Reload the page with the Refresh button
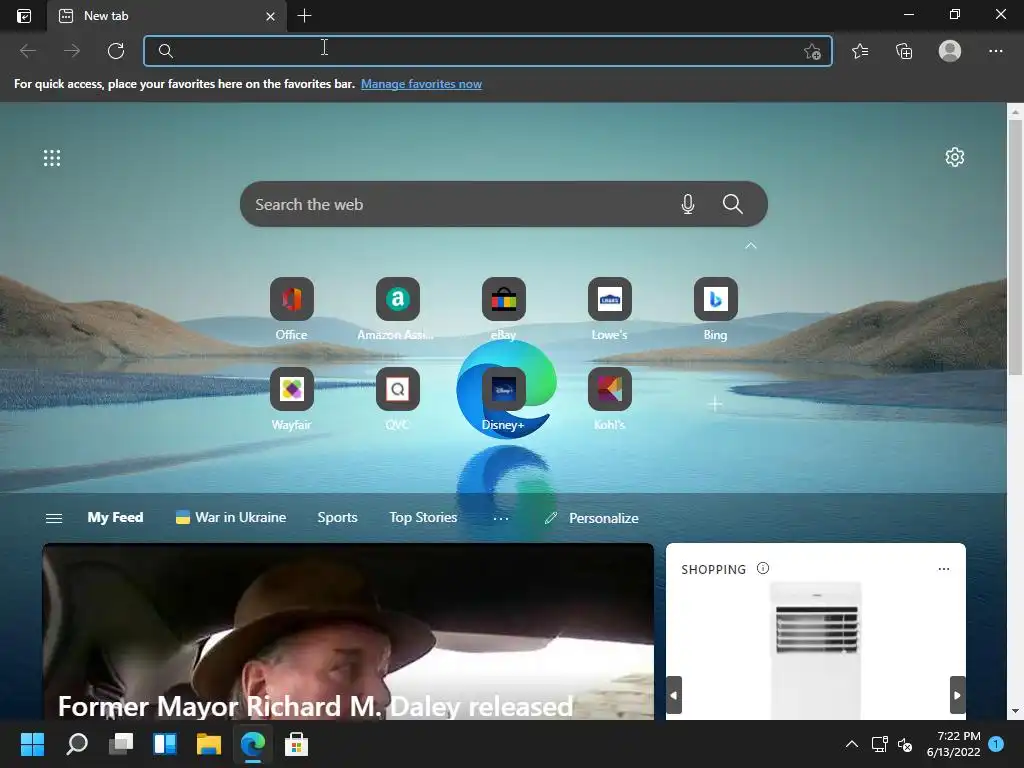The image size is (1024, 768). point(116,51)
